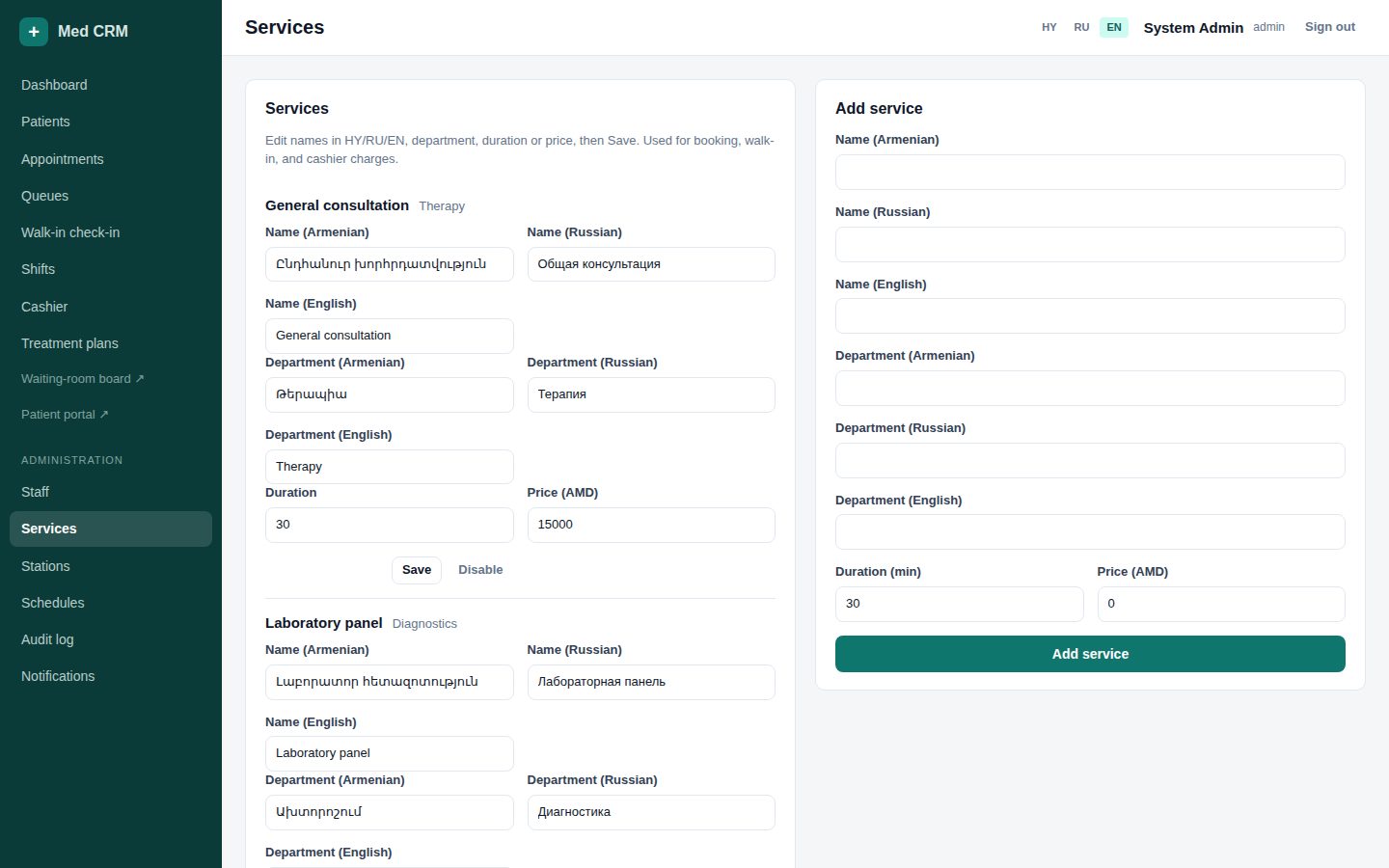Edit General consultation Armenian name field

390,264
